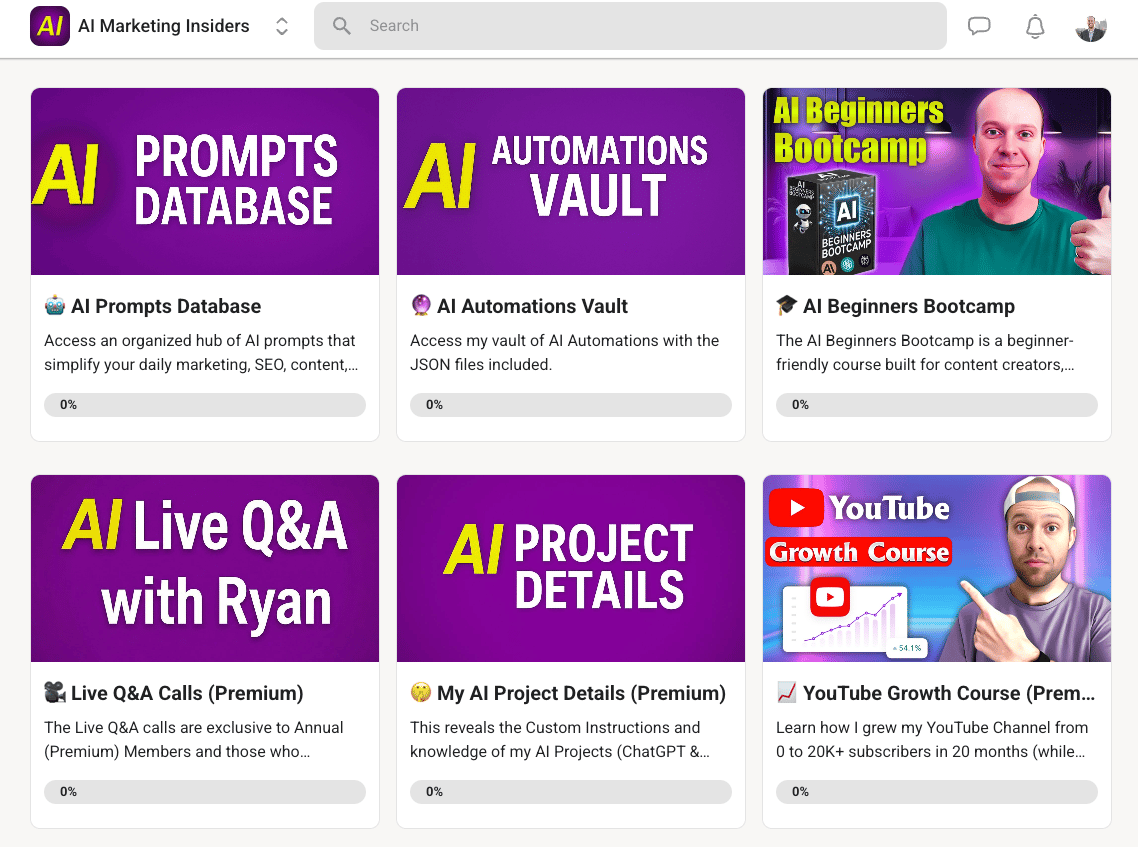The width and height of the screenshot is (1138, 847).
Task: Select the YouTube Growth Course thumbnail image
Action: pyautogui.click(x=936, y=568)
